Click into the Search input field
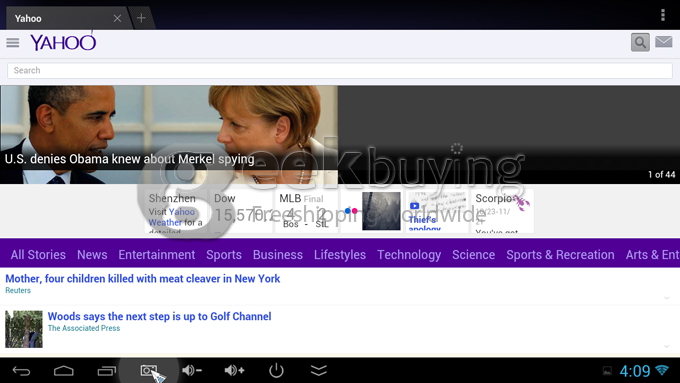680x383 pixels. [x=340, y=70]
